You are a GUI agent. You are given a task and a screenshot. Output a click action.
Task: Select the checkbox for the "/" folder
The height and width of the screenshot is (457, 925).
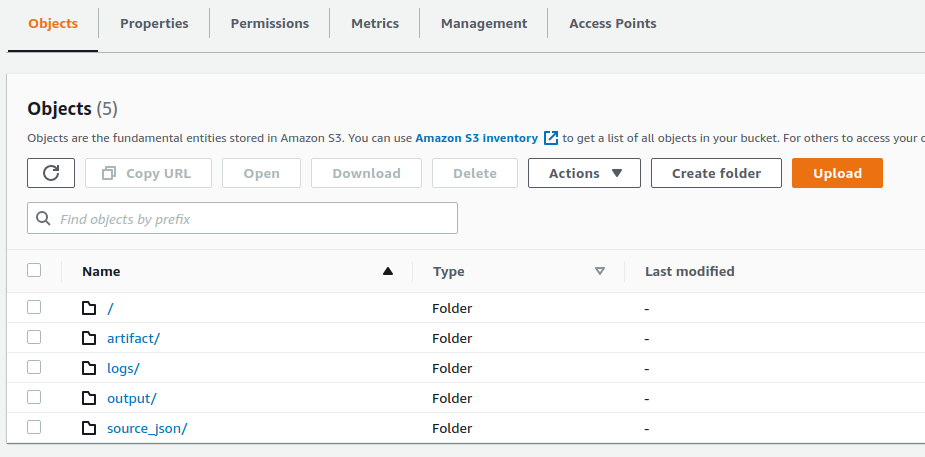tap(34, 307)
